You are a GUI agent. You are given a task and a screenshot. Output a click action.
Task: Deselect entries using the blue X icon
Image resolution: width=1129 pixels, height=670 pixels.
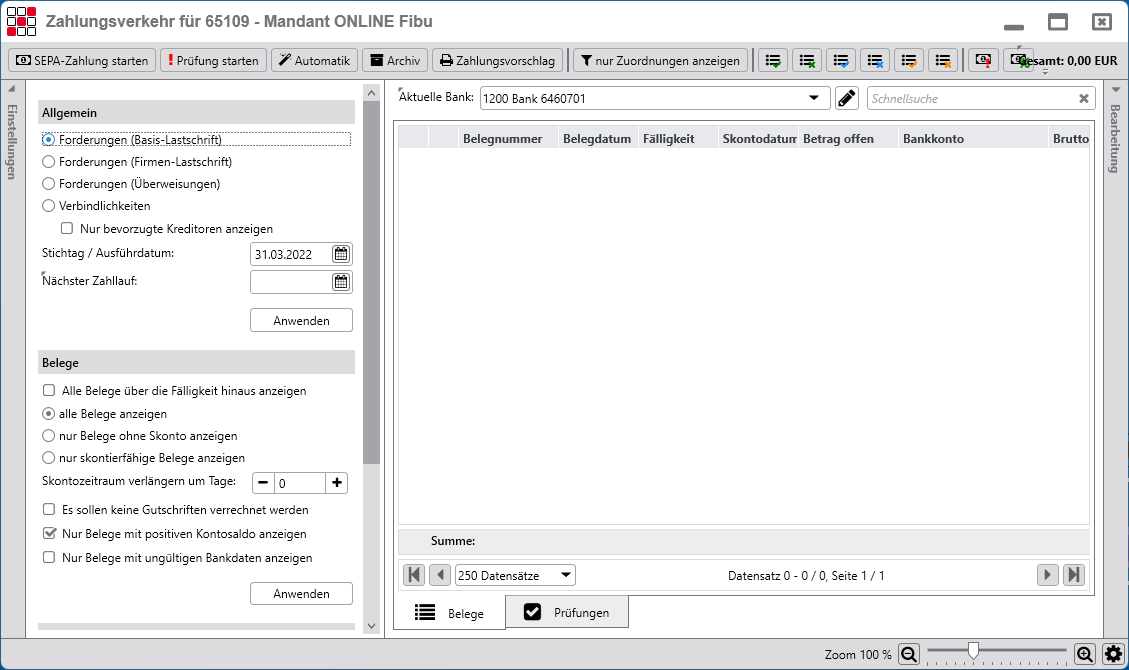pos(877,62)
